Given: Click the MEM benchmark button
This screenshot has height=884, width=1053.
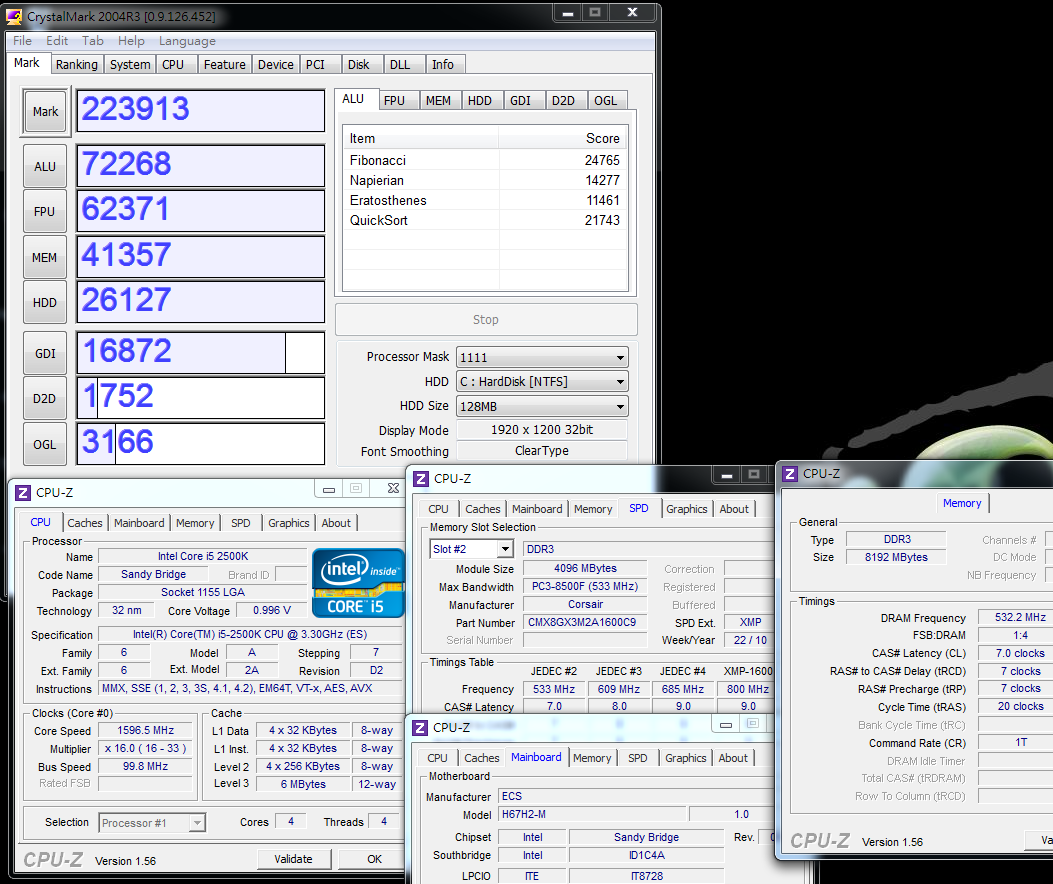Looking at the screenshot, I should pyautogui.click(x=45, y=257).
